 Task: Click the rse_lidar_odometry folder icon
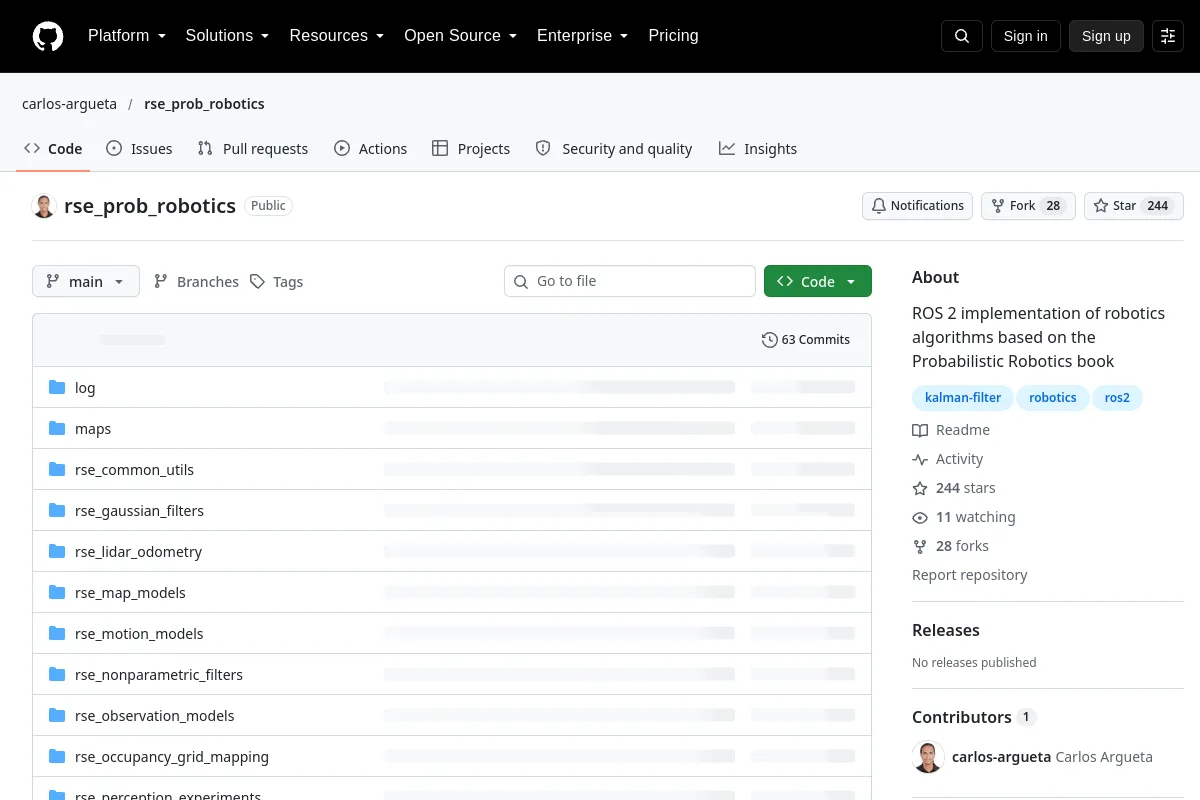[x=57, y=552]
